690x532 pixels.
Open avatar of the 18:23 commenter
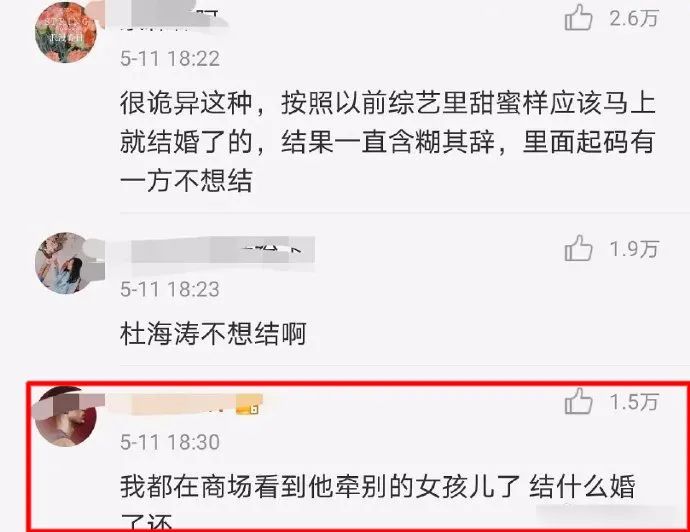point(66,263)
